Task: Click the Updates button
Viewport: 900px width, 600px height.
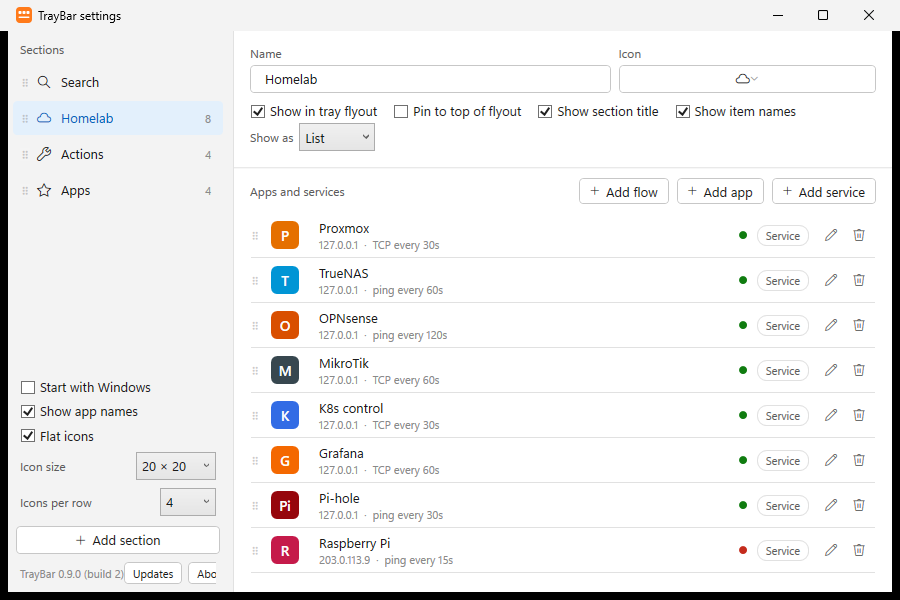Action: click(x=153, y=574)
